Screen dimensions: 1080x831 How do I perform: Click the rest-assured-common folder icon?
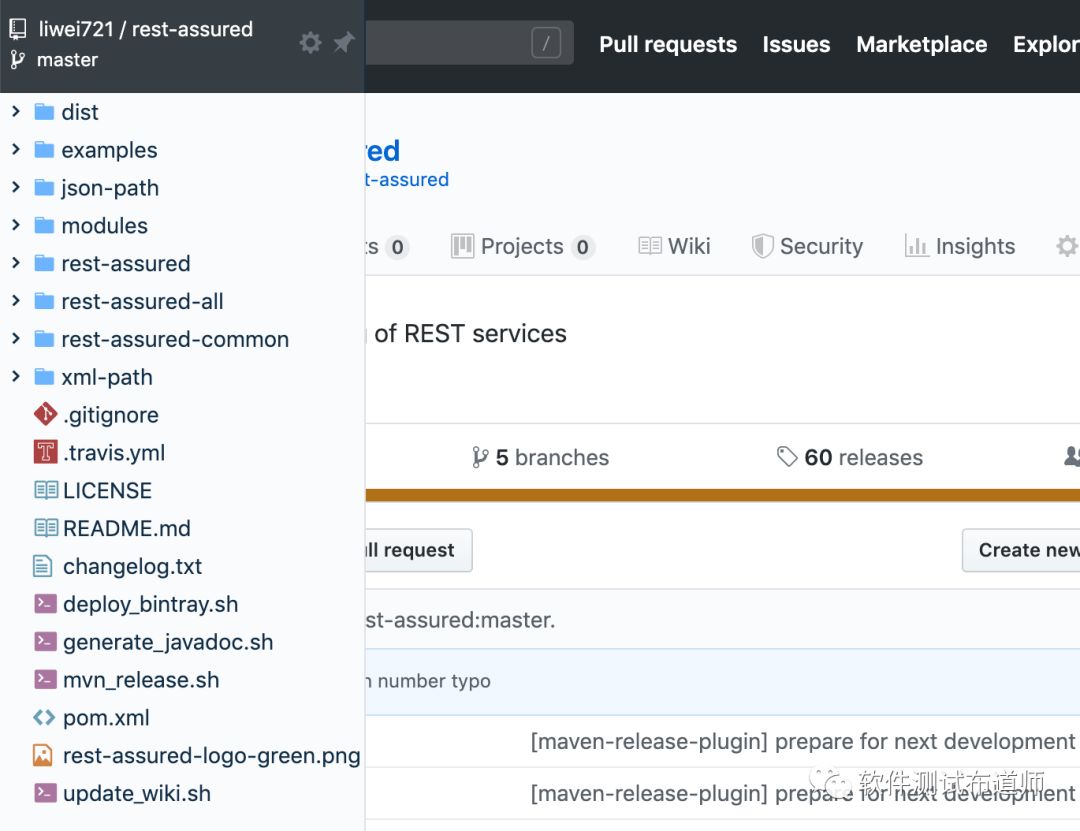coord(44,339)
